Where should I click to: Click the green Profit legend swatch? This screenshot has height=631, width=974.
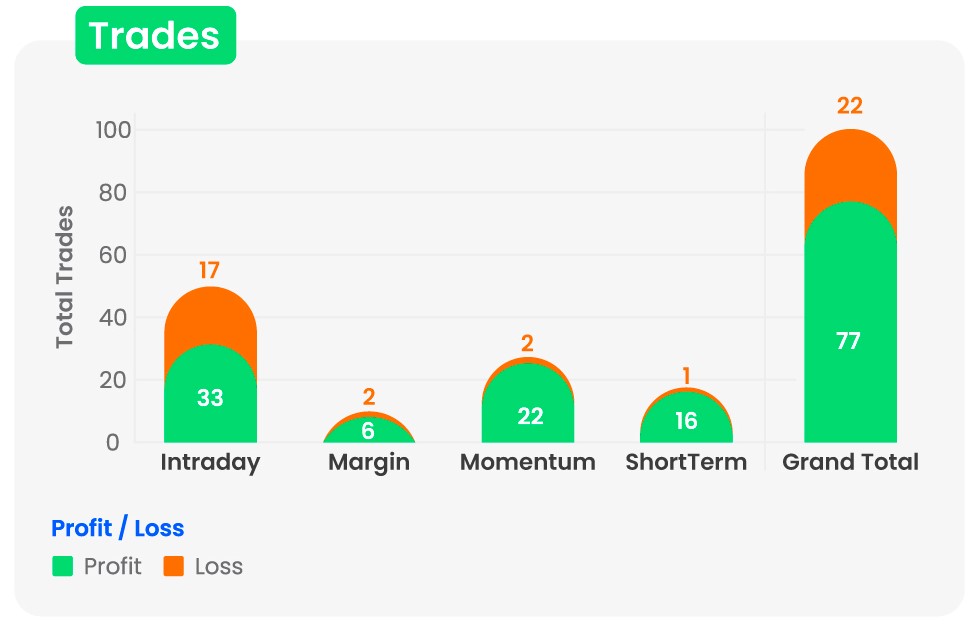pos(63,567)
